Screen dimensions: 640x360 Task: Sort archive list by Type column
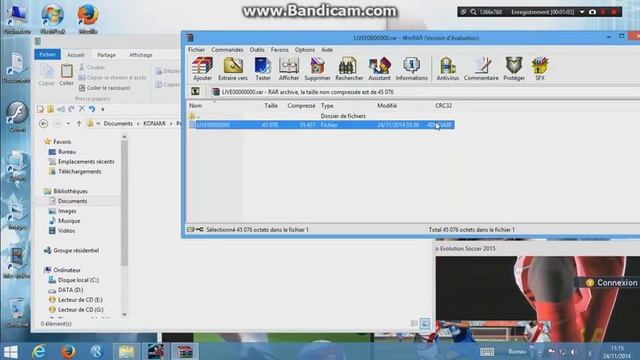tap(327, 106)
